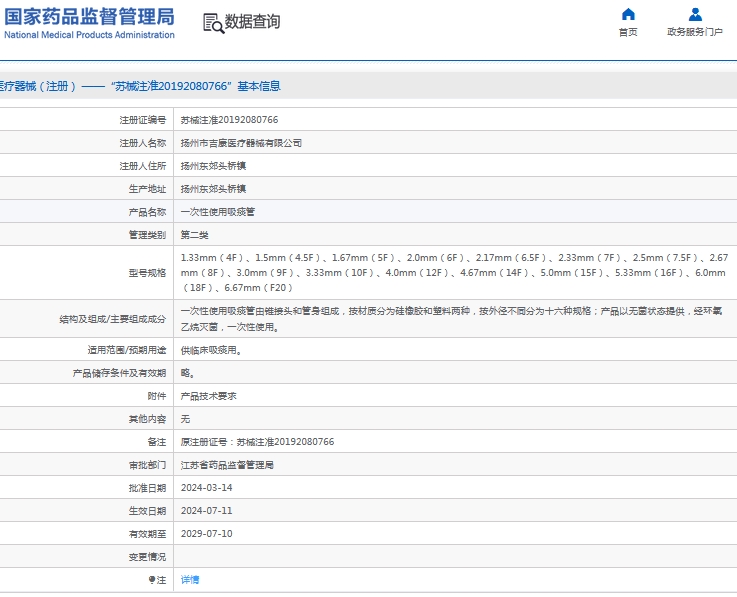
Task: Click management class value 第二类
Action: pyautogui.click(x=195, y=235)
